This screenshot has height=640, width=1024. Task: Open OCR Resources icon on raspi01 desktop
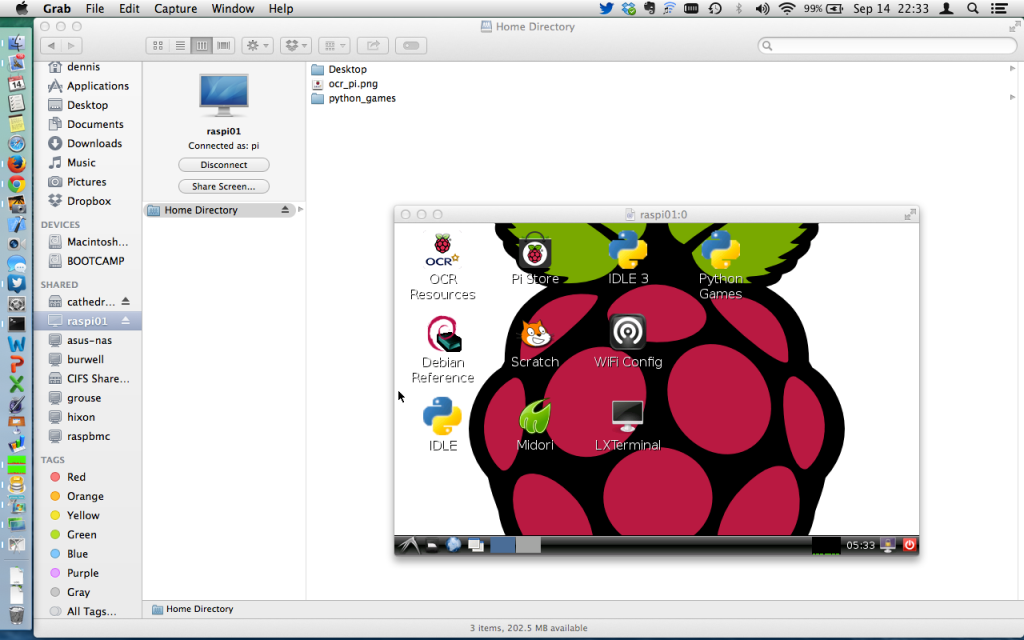442,266
